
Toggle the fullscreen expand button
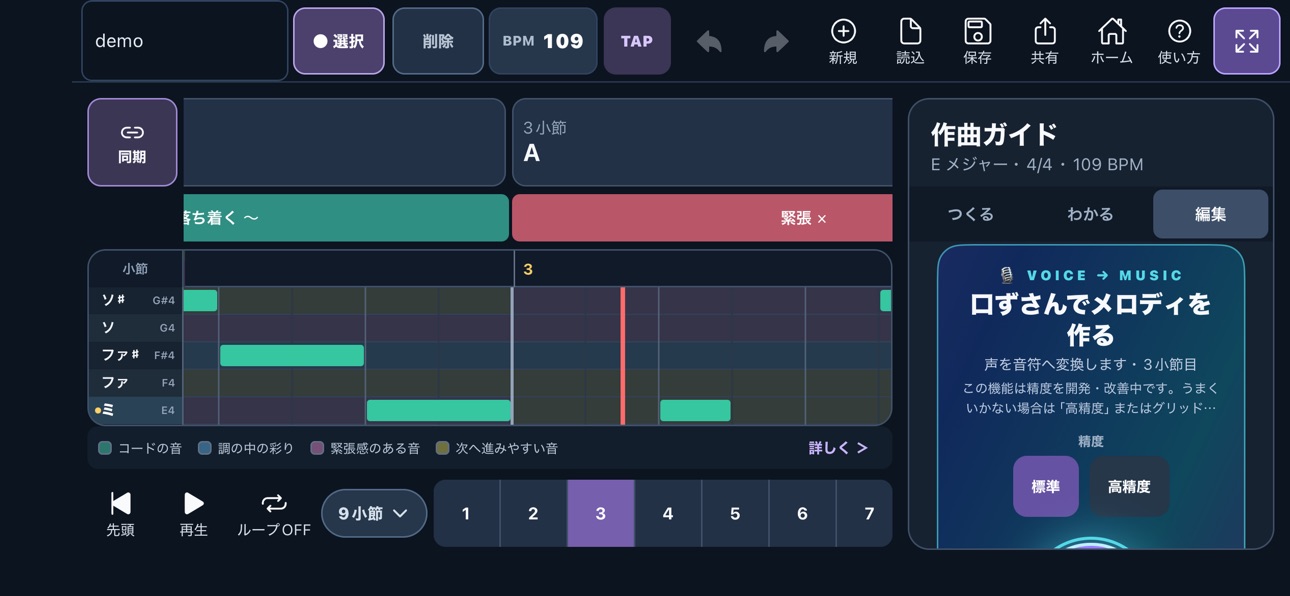(1247, 41)
